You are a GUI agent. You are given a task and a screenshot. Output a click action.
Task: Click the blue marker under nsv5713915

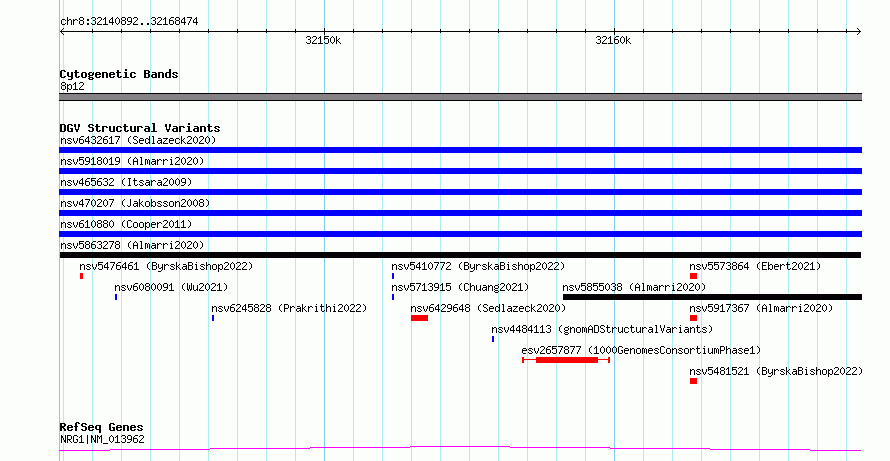coord(393,297)
